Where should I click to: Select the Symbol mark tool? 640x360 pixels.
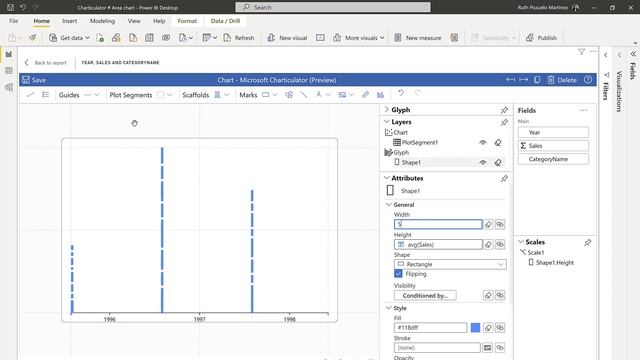pyautogui.click(x=289, y=95)
